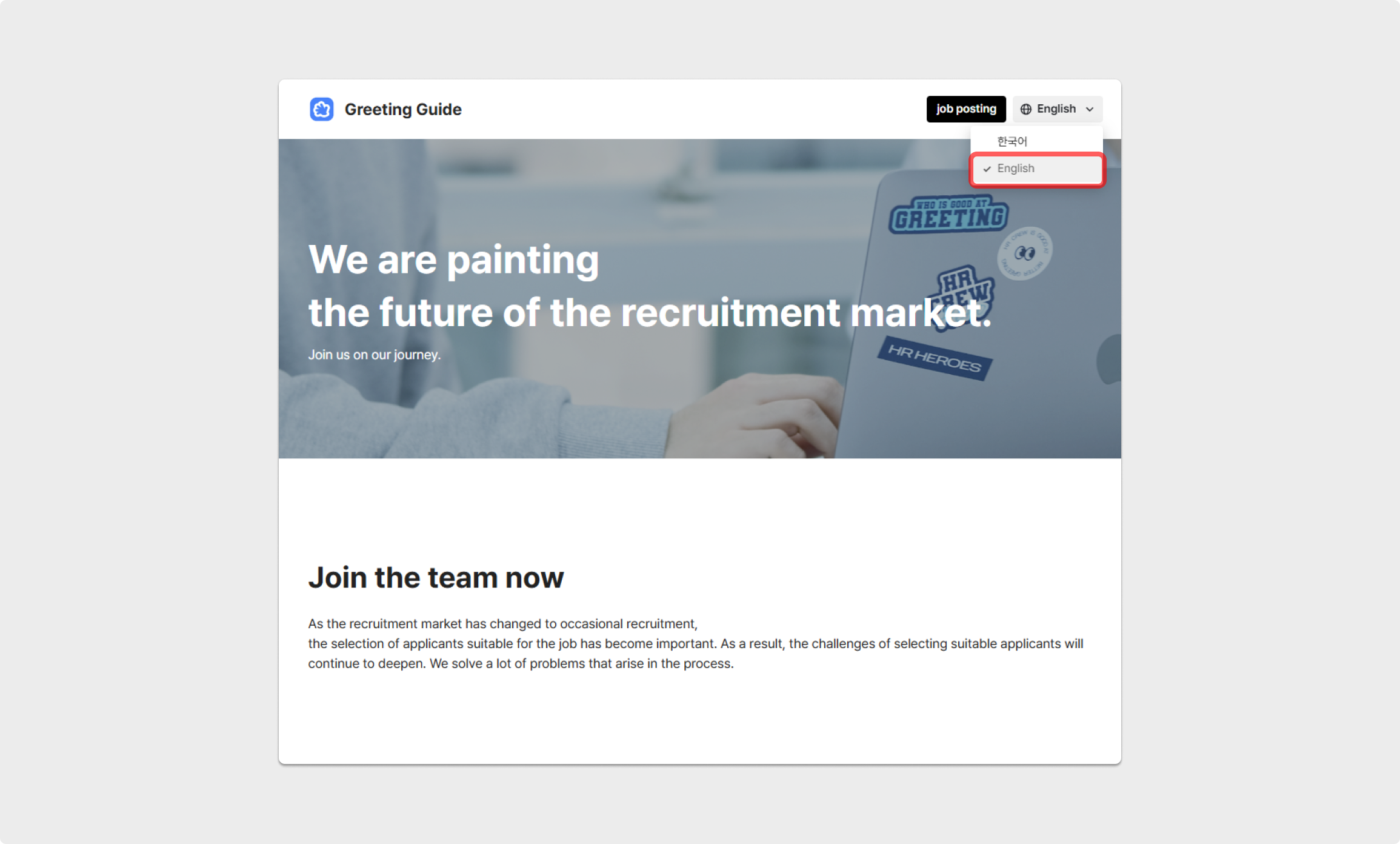Click the round eyes sticker on laptop
This screenshot has width=1400, height=844.
coord(1024,253)
